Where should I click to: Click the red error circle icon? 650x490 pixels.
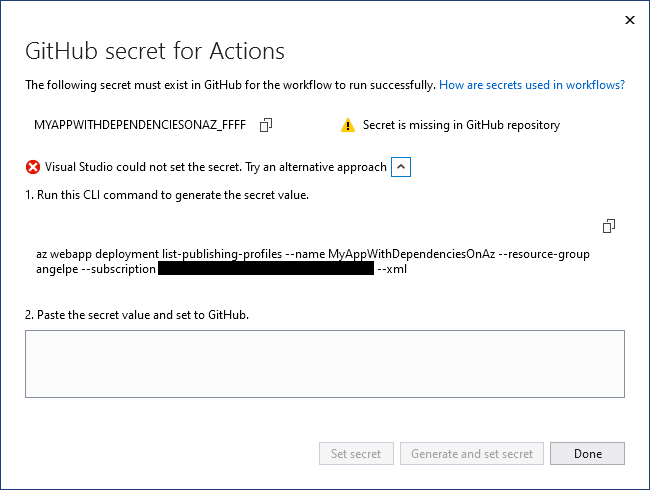click(33, 167)
